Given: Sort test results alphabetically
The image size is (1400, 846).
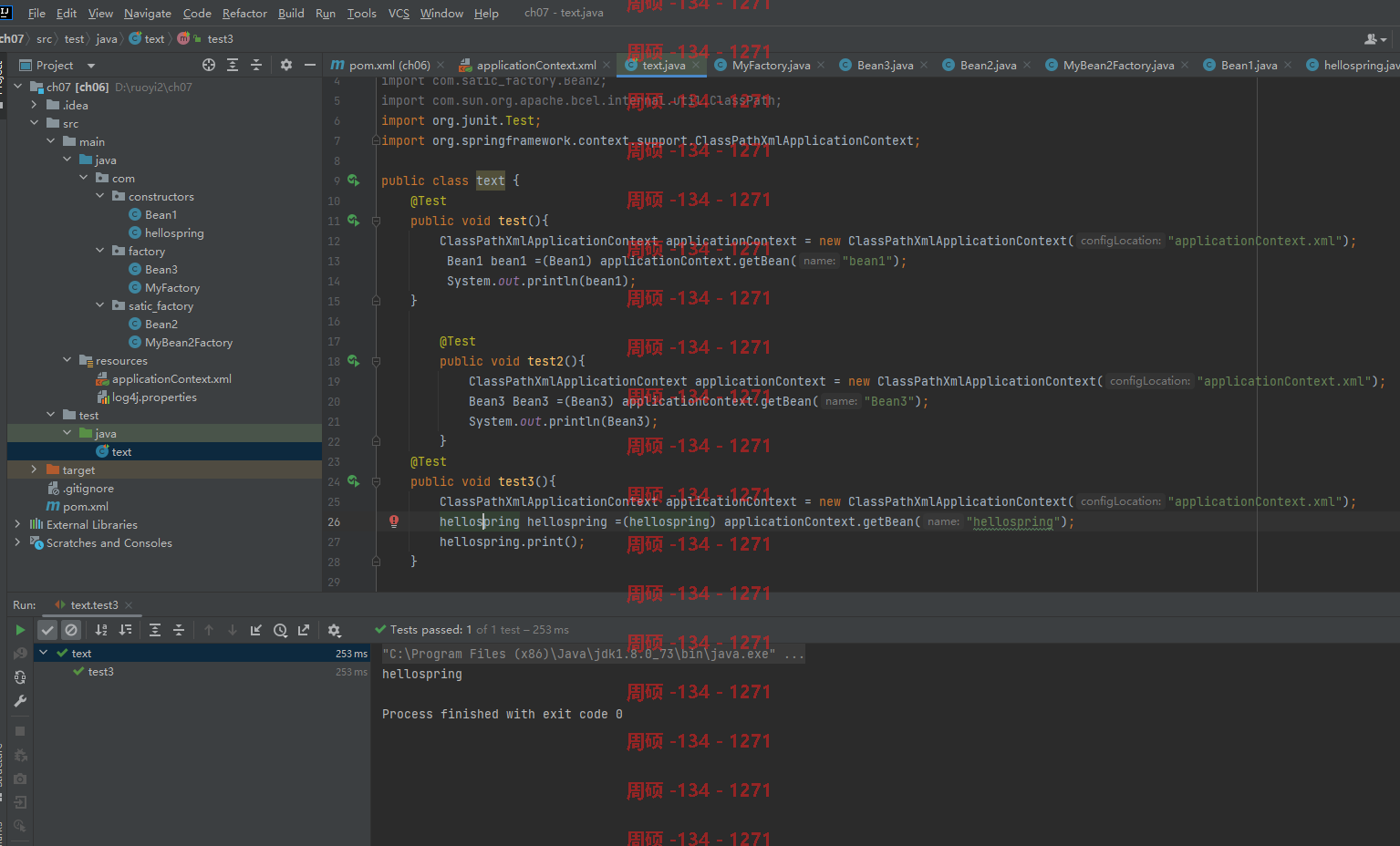Looking at the screenshot, I should pyautogui.click(x=101, y=630).
